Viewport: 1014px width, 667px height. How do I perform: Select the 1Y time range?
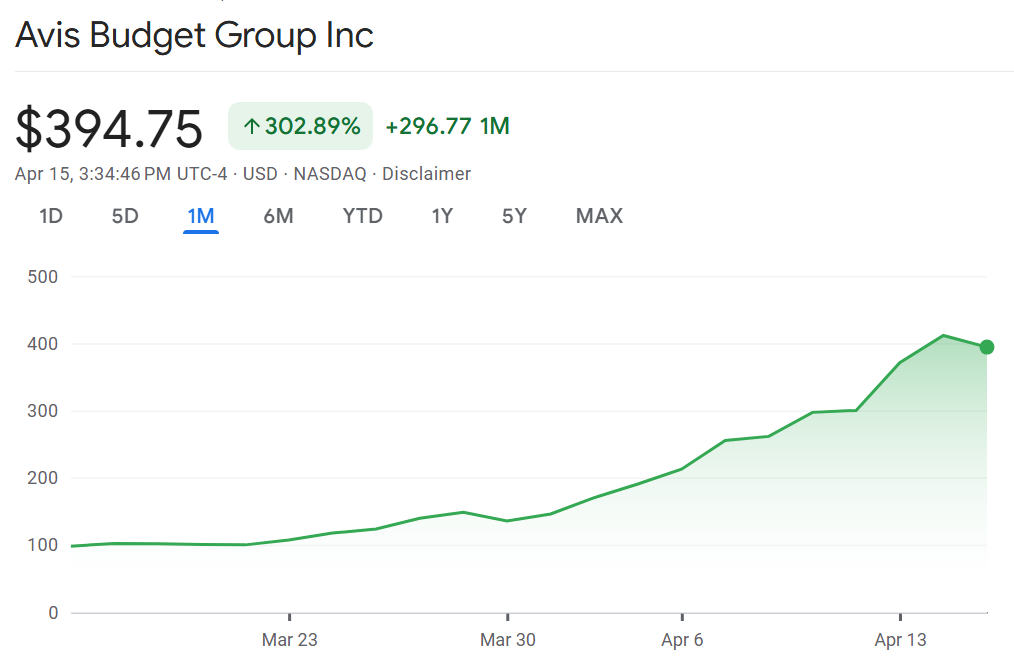(x=442, y=216)
